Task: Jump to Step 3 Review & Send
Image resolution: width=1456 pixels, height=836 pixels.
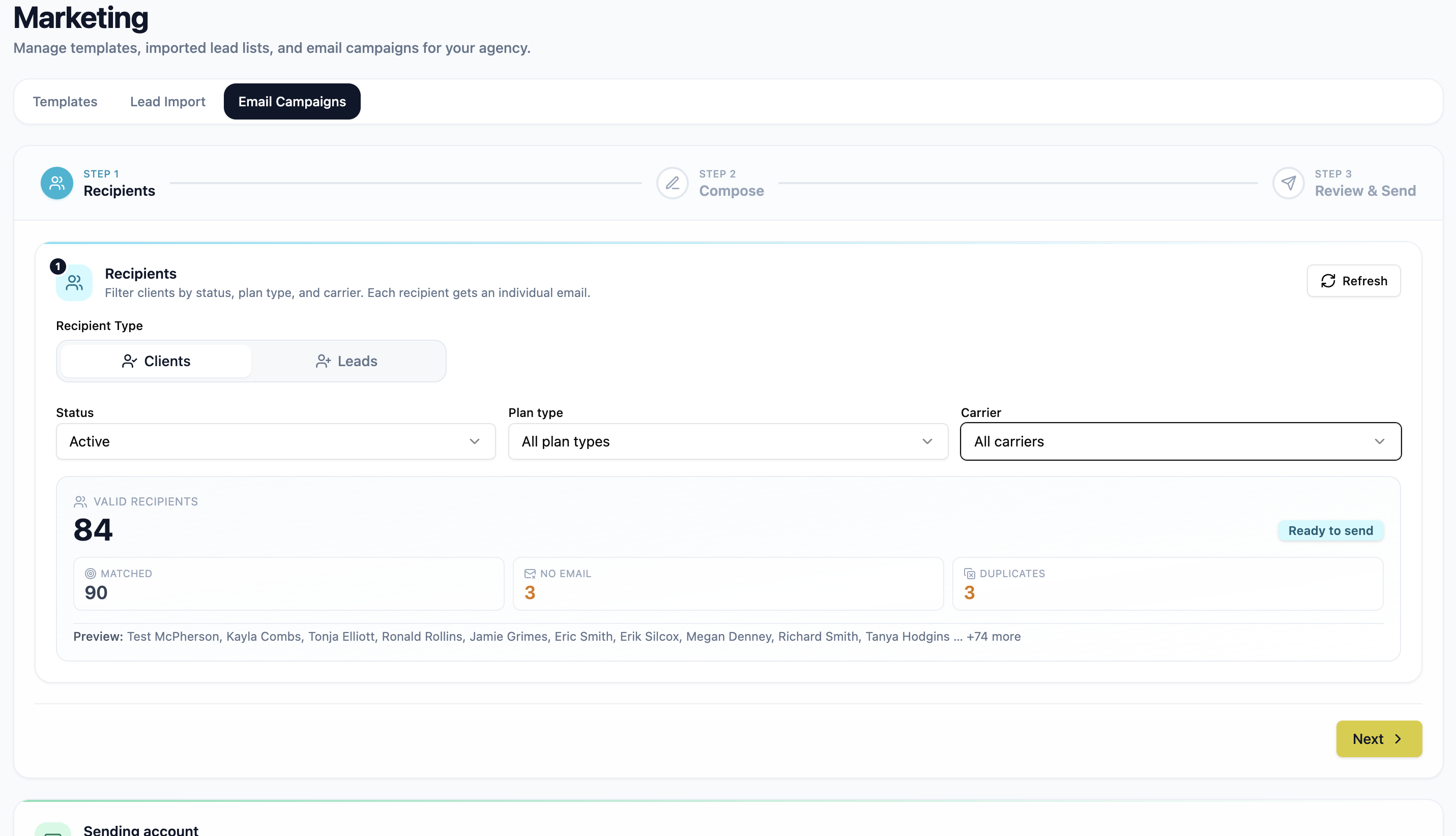Action: 1344,183
